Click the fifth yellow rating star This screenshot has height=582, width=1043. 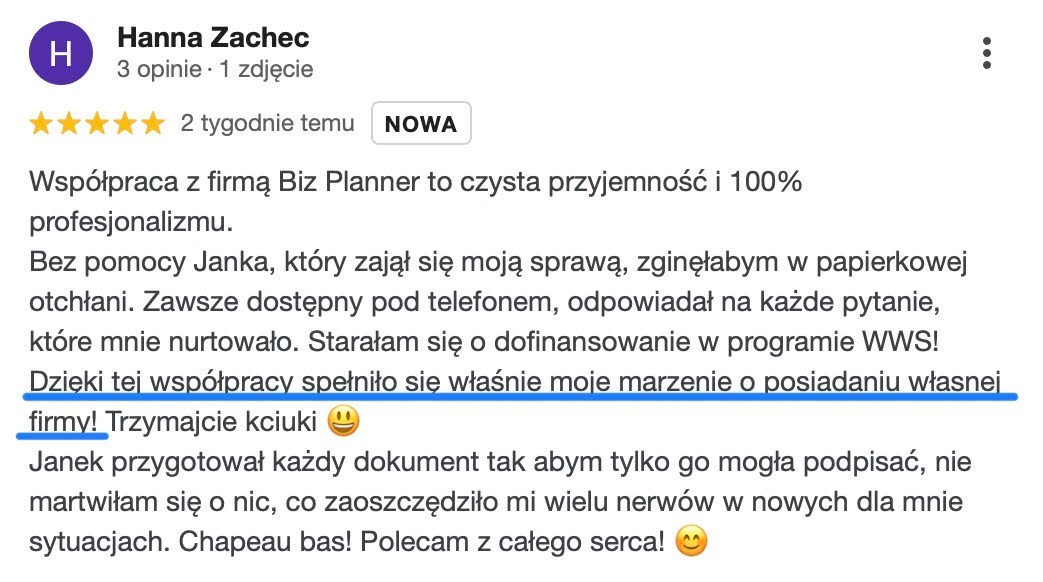pos(152,124)
